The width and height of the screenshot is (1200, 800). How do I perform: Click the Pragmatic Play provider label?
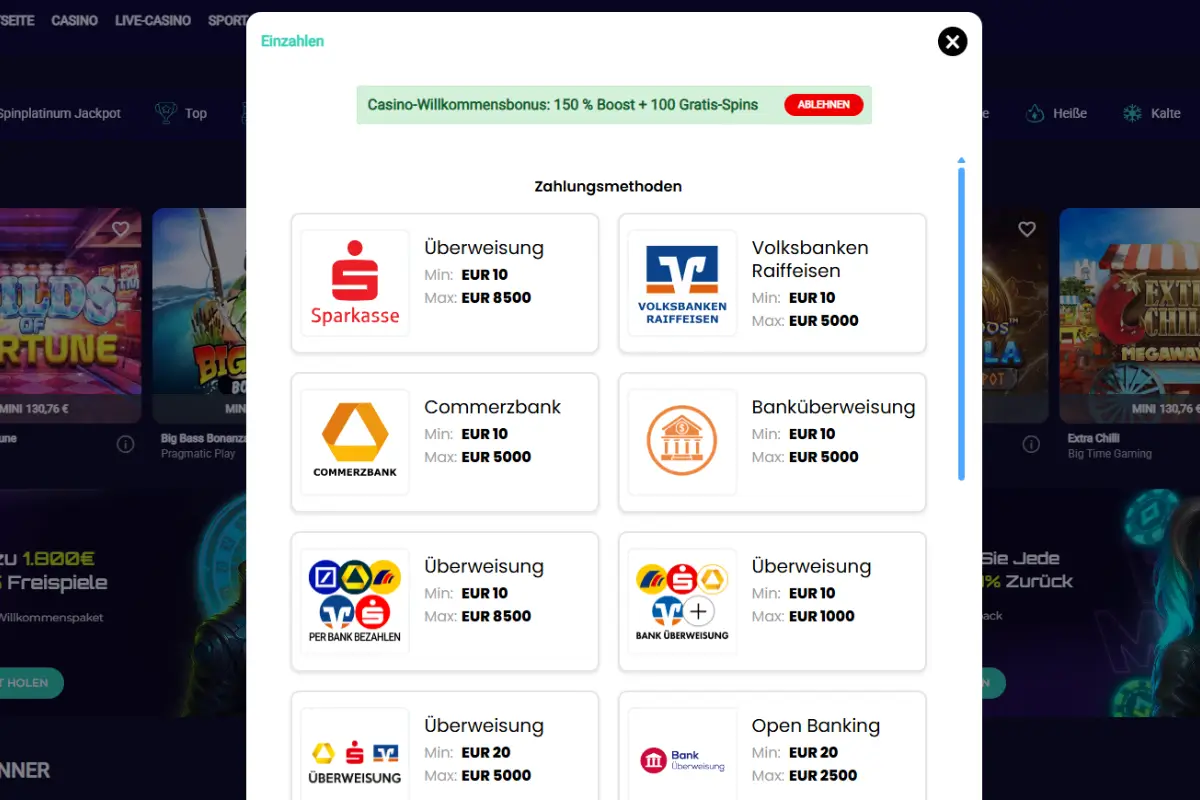tap(198, 454)
